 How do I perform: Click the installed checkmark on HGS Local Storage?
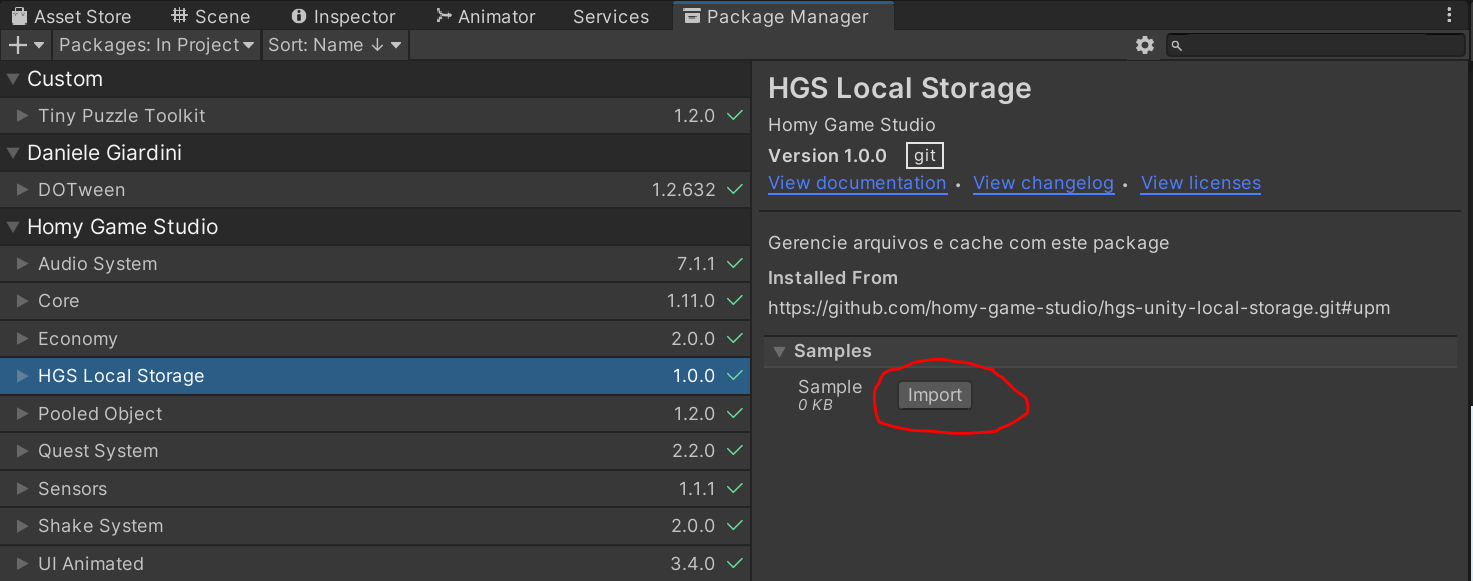(735, 376)
